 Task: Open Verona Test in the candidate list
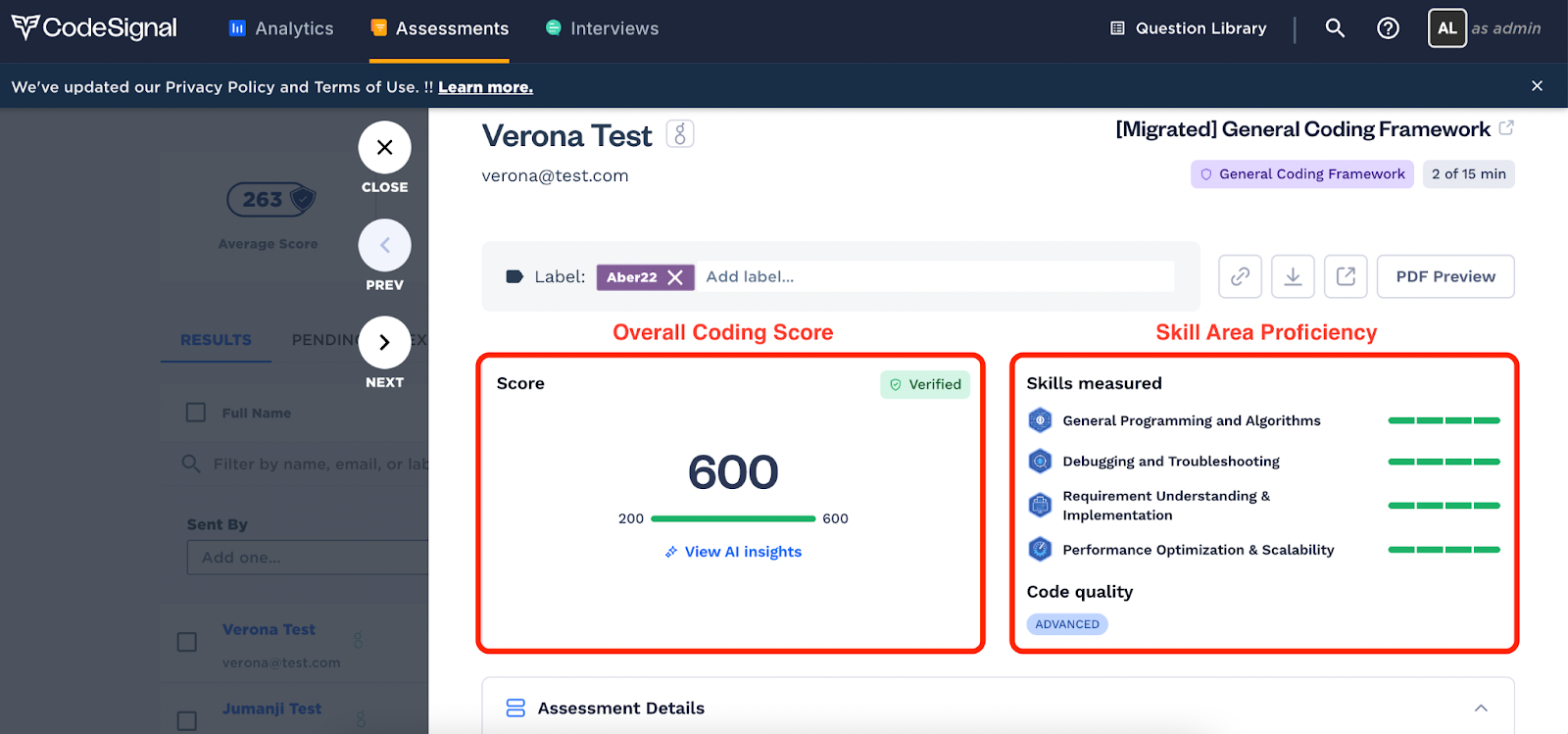coord(269,630)
